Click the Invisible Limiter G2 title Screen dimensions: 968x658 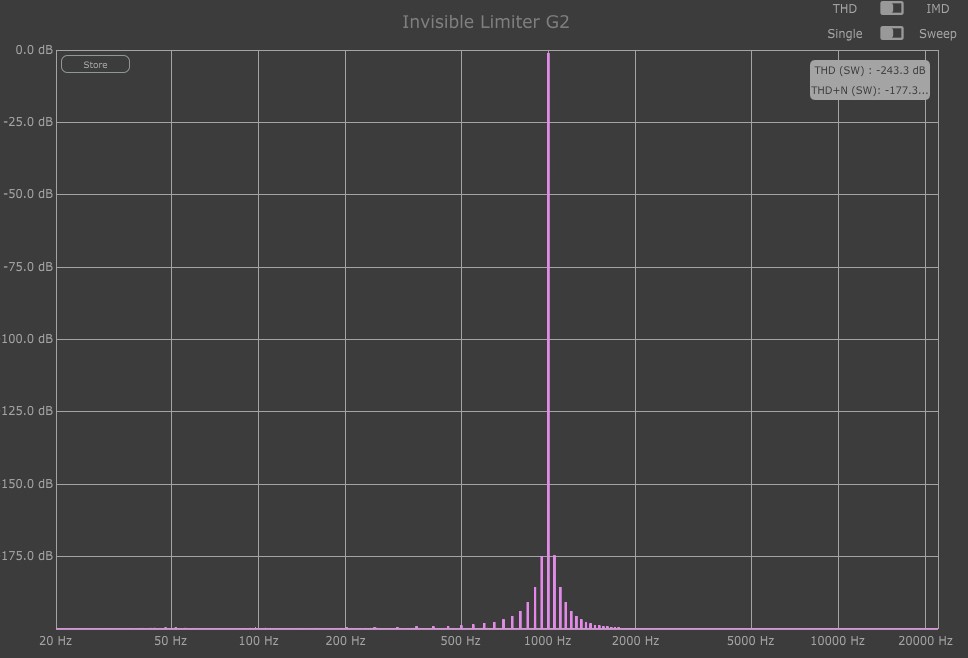485,22
